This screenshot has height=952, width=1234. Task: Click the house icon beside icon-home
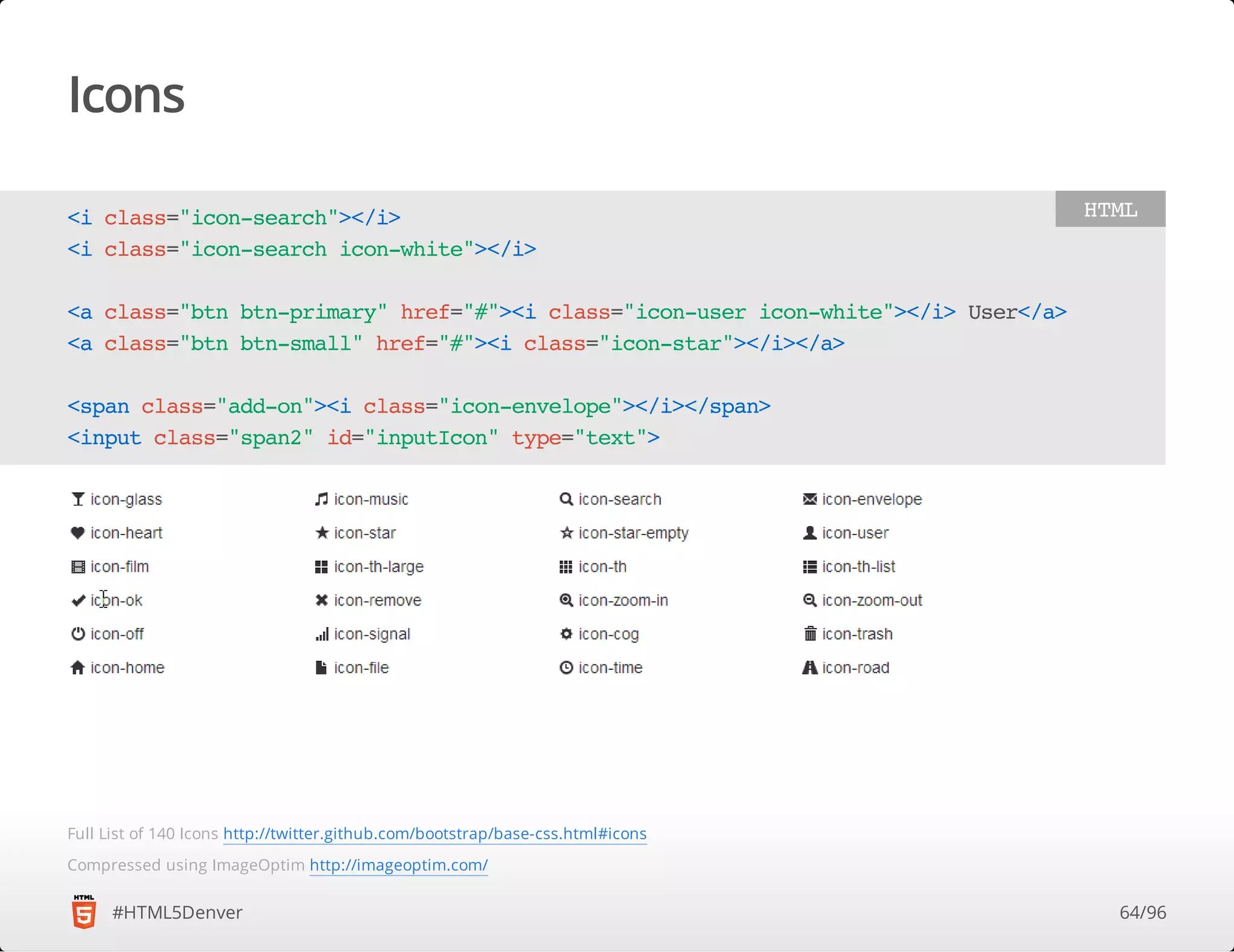tap(78, 668)
